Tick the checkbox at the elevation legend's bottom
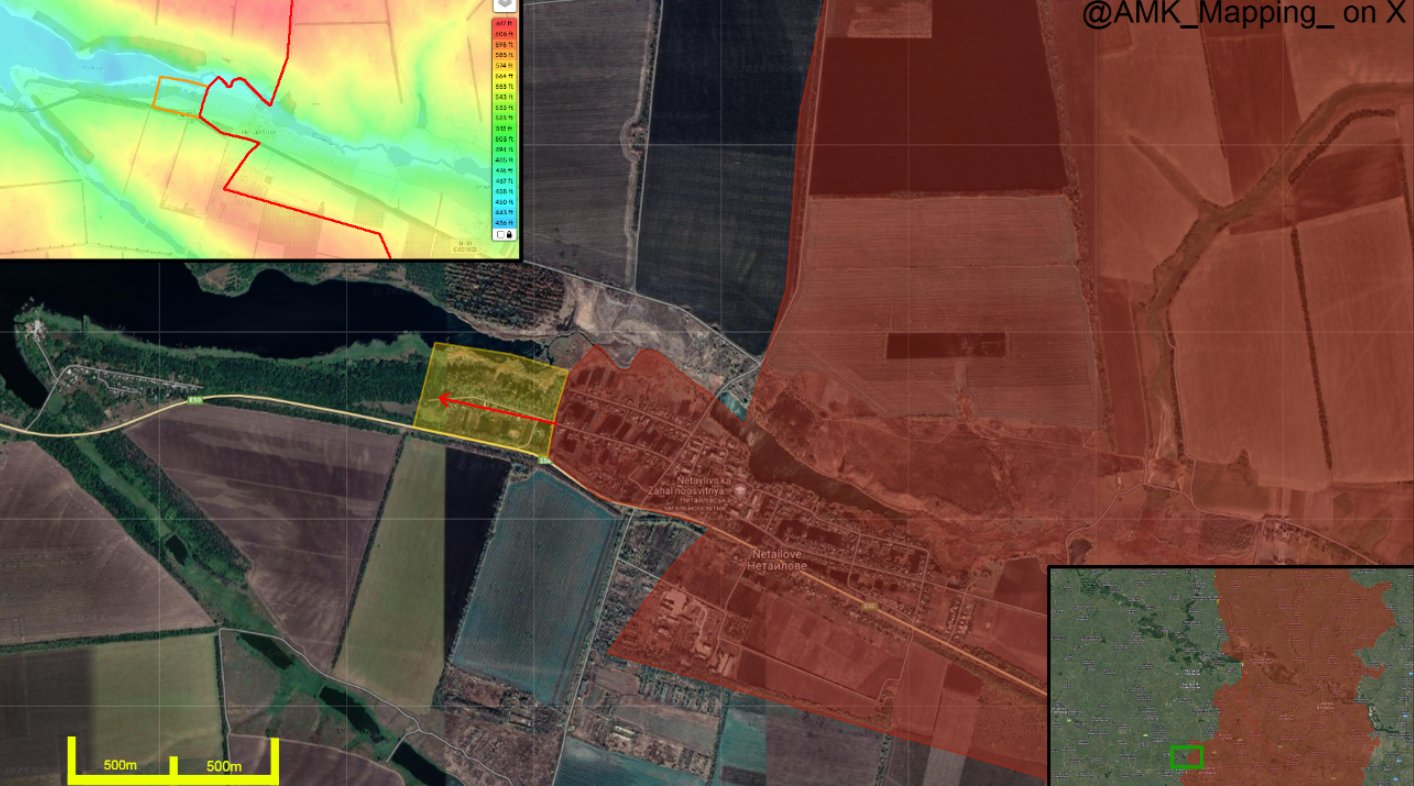The width and height of the screenshot is (1414, 786). [500, 235]
